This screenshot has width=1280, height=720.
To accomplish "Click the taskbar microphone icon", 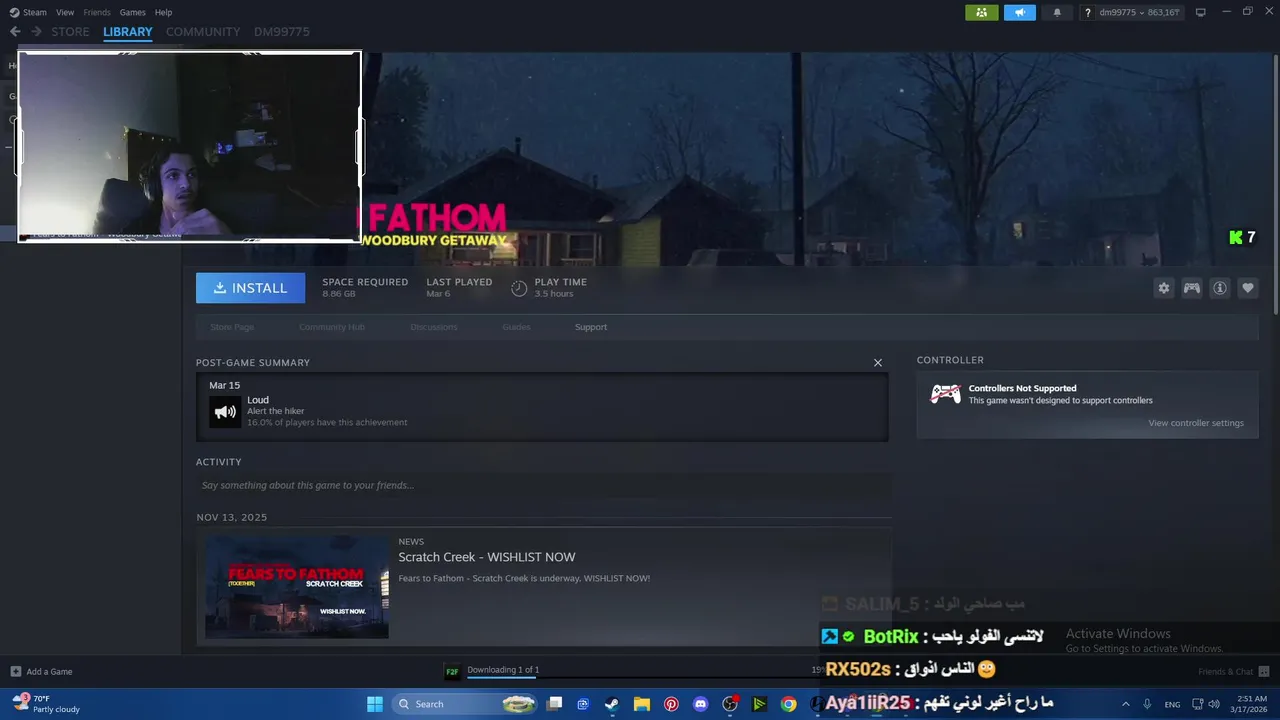I will click(1147, 704).
